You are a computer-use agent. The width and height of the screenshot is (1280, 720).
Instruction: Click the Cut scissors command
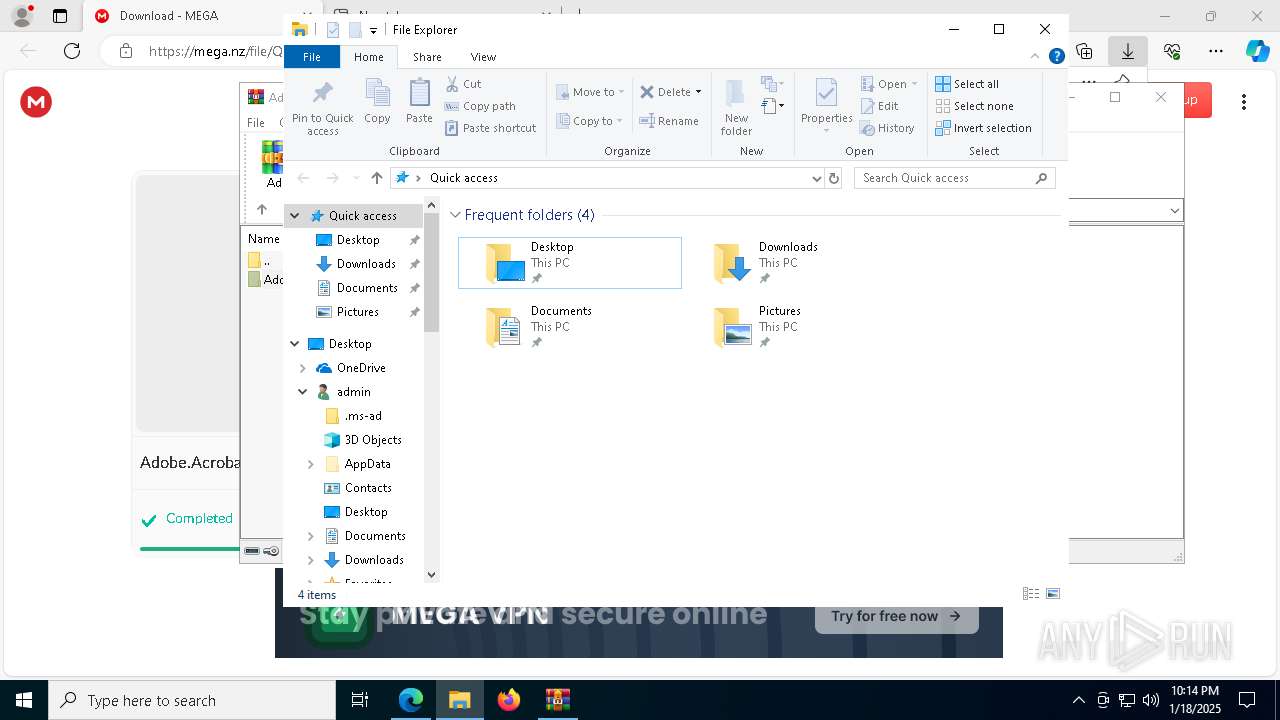pos(463,84)
